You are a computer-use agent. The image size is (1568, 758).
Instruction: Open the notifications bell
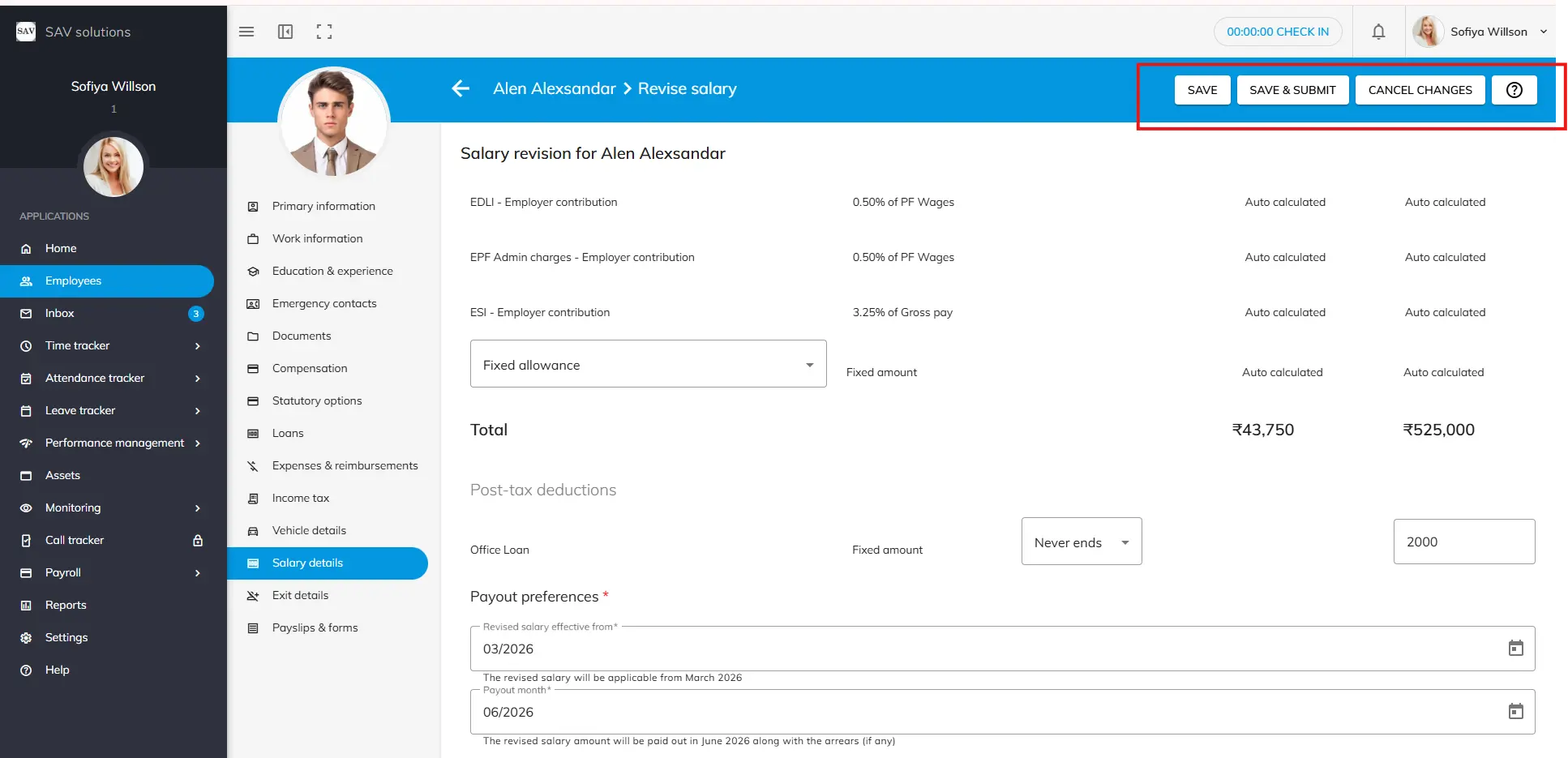pyautogui.click(x=1378, y=32)
